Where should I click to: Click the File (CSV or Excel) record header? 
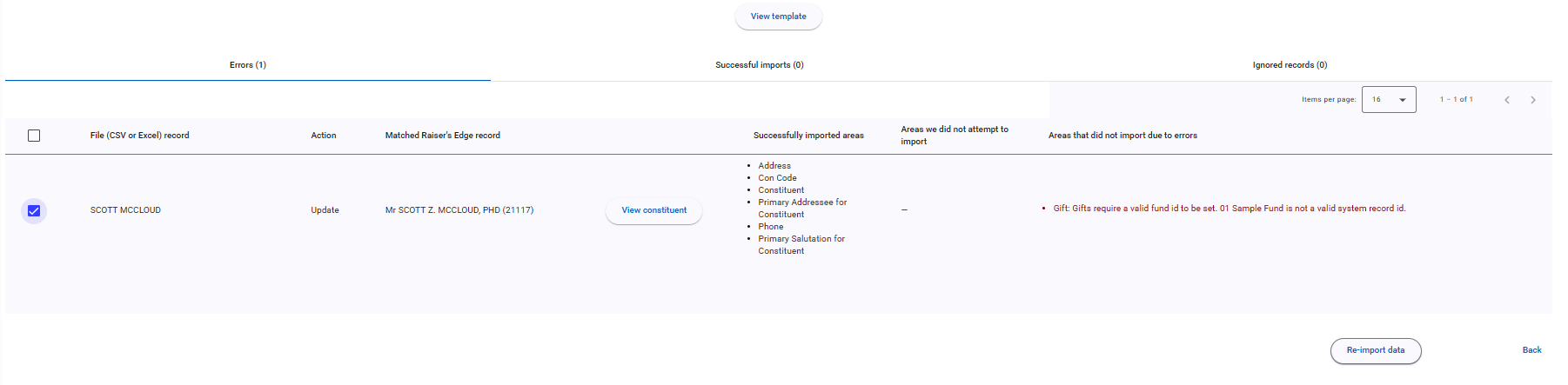pyautogui.click(x=139, y=136)
